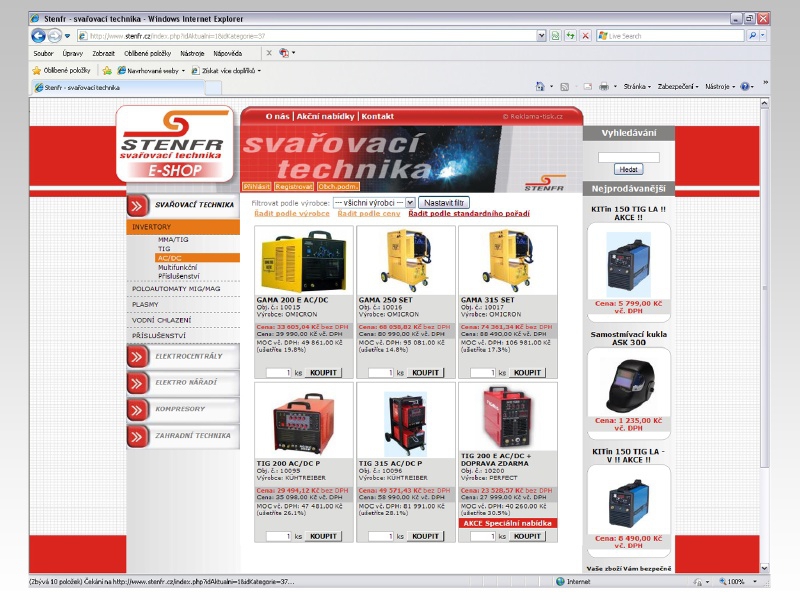
Task: Open the Úpravy menu
Action: point(72,53)
